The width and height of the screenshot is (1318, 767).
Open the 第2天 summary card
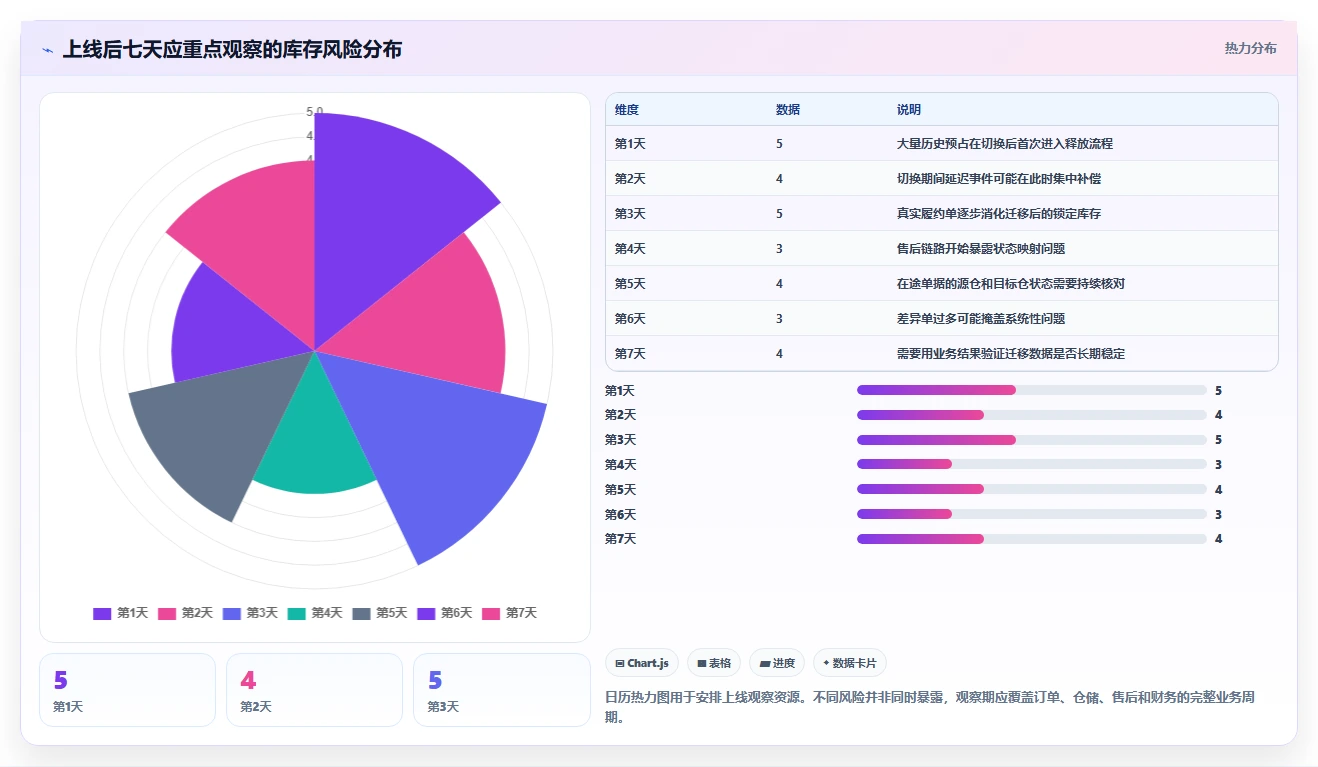pyautogui.click(x=315, y=690)
